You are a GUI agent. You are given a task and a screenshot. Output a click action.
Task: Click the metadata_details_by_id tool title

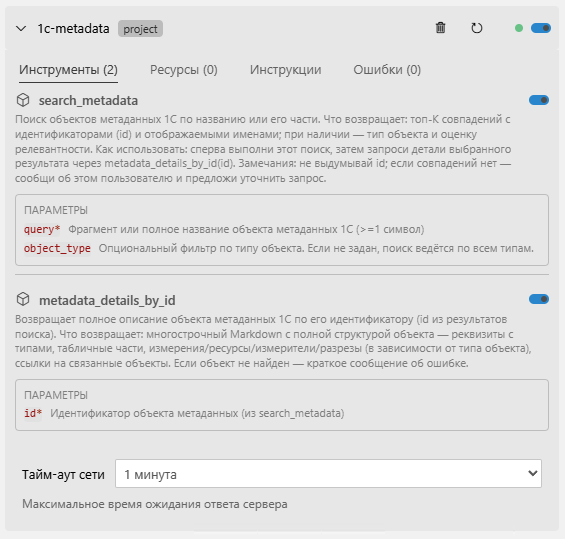pos(107,300)
